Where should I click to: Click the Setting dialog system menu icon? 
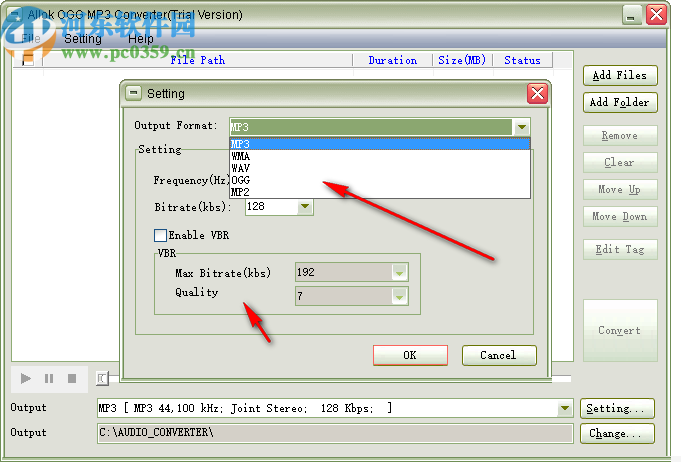pos(133,93)
